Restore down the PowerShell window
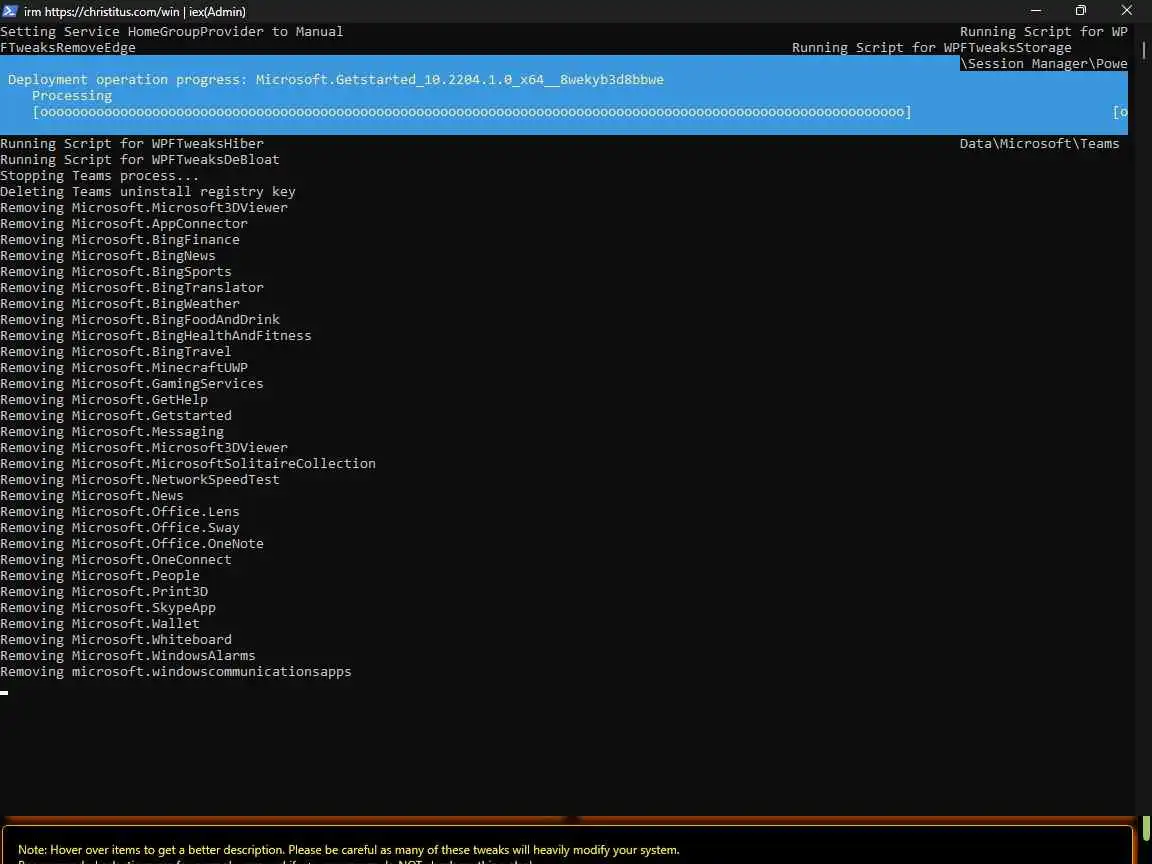 point(1081,11)
